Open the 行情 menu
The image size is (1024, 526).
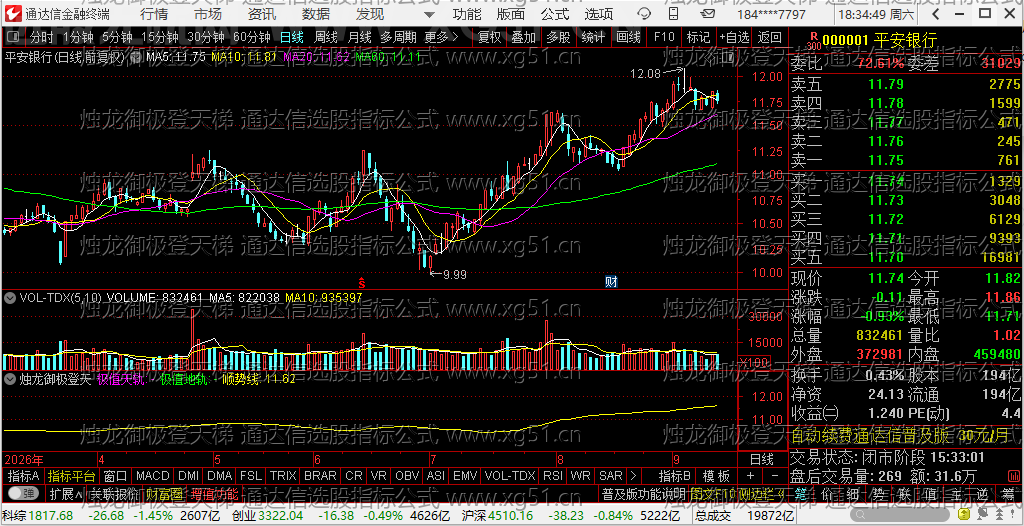pyautogui.click(x=153, y=14)
